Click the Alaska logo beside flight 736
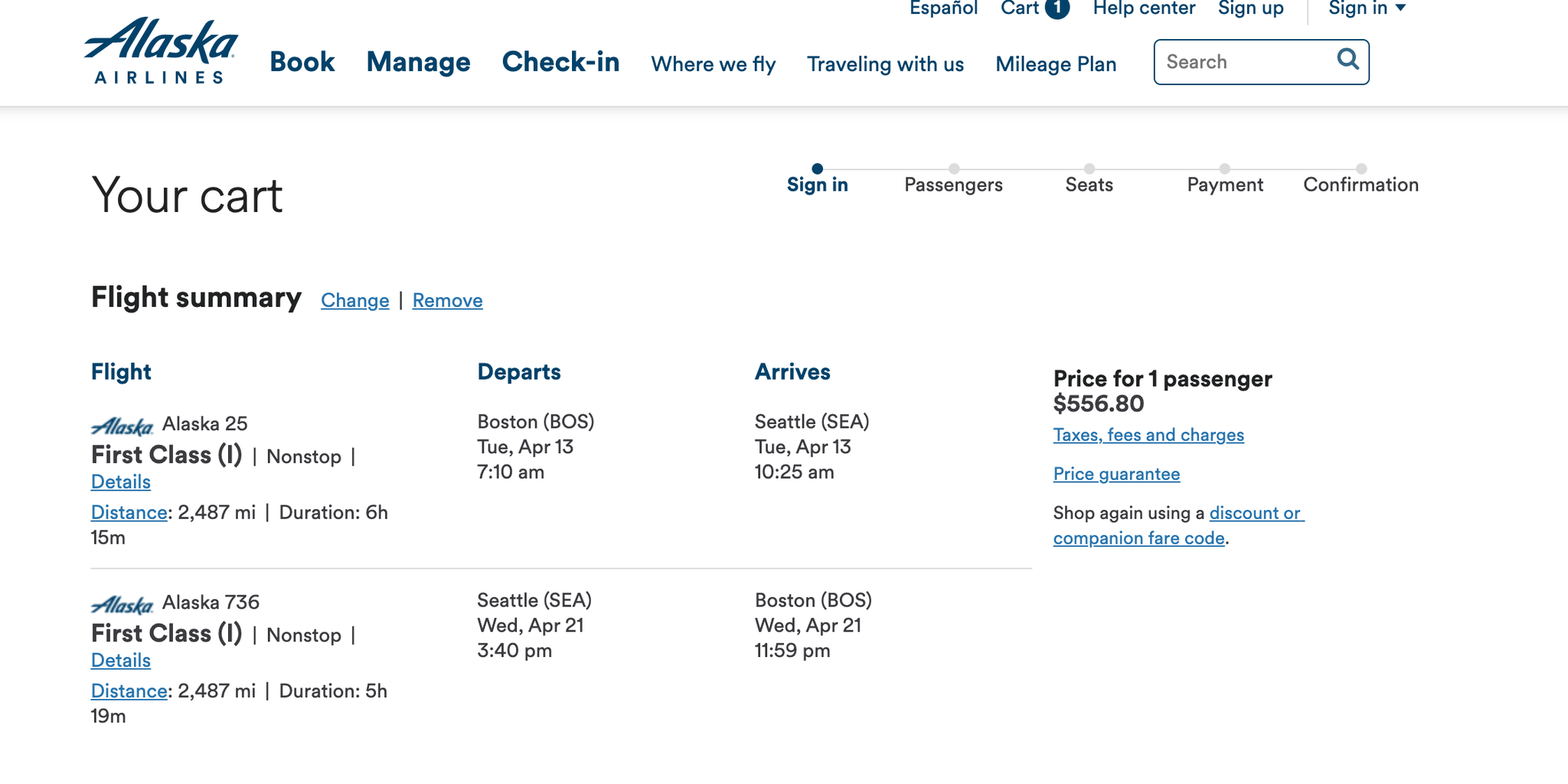The image size is (1568, 784). click(122, 603)
